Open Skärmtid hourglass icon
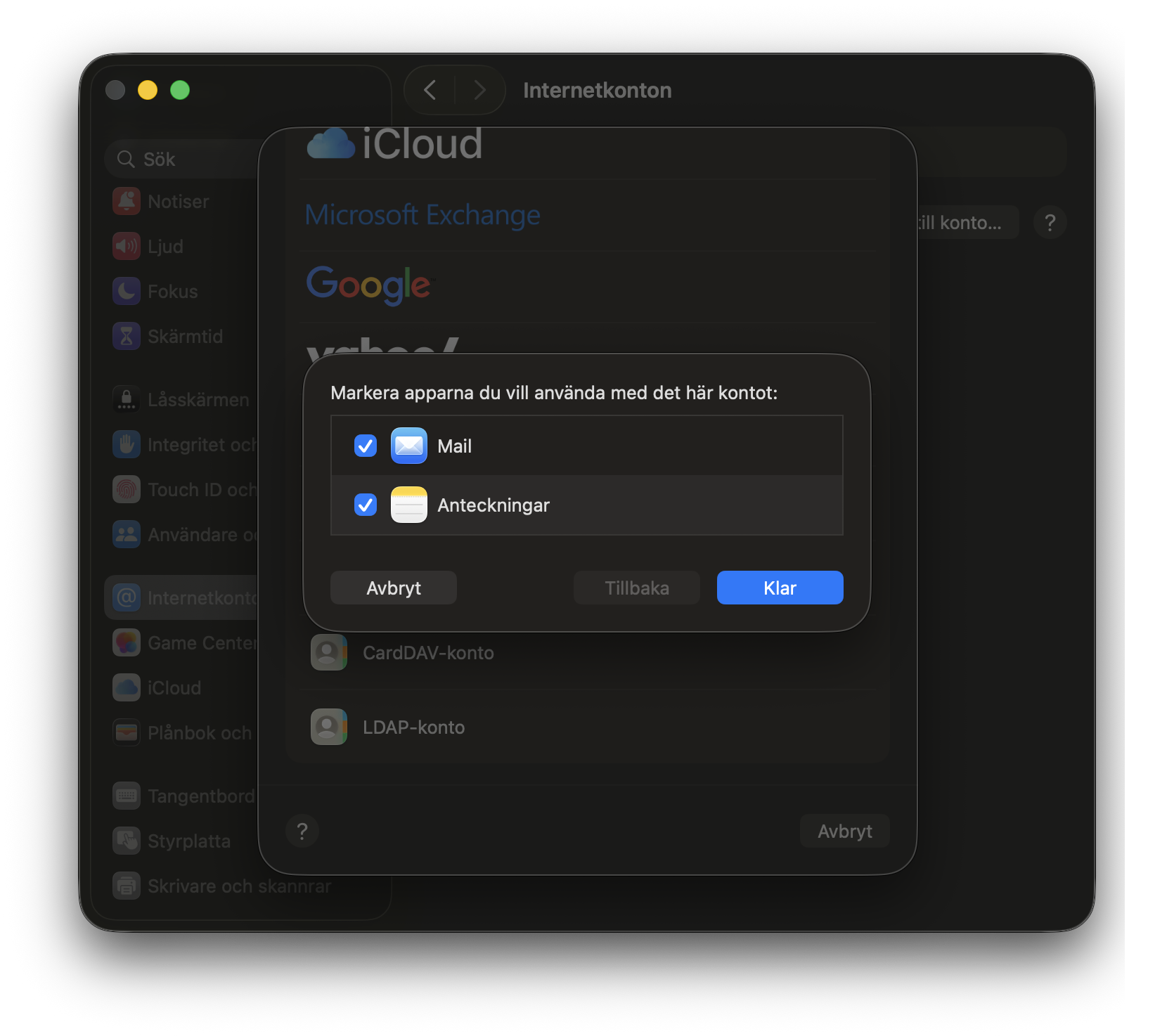This screenshot has height=1036, width=1174. pyautogui.click(x=127, y=337)
